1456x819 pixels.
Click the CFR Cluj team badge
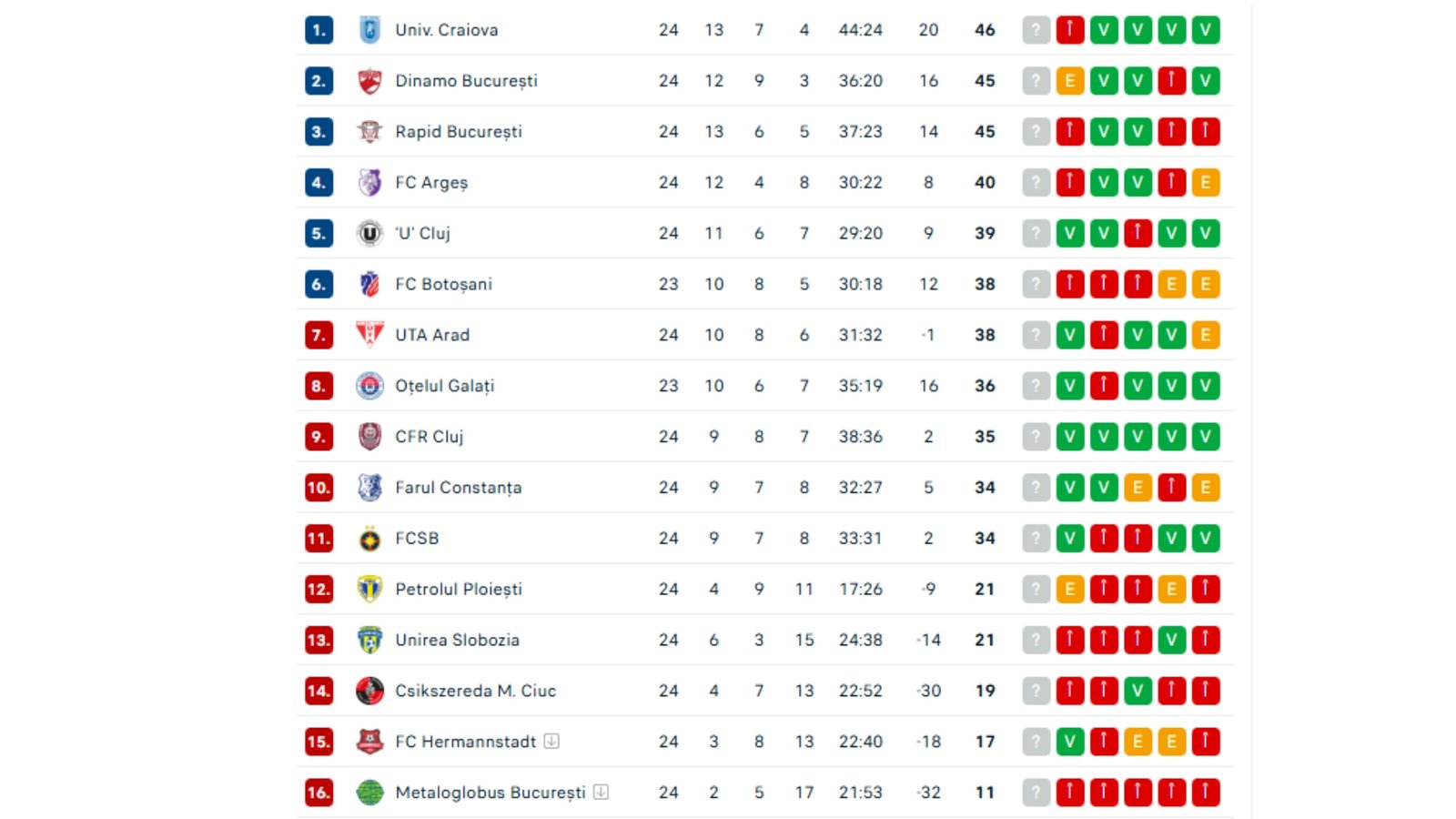tap(371, 436)
